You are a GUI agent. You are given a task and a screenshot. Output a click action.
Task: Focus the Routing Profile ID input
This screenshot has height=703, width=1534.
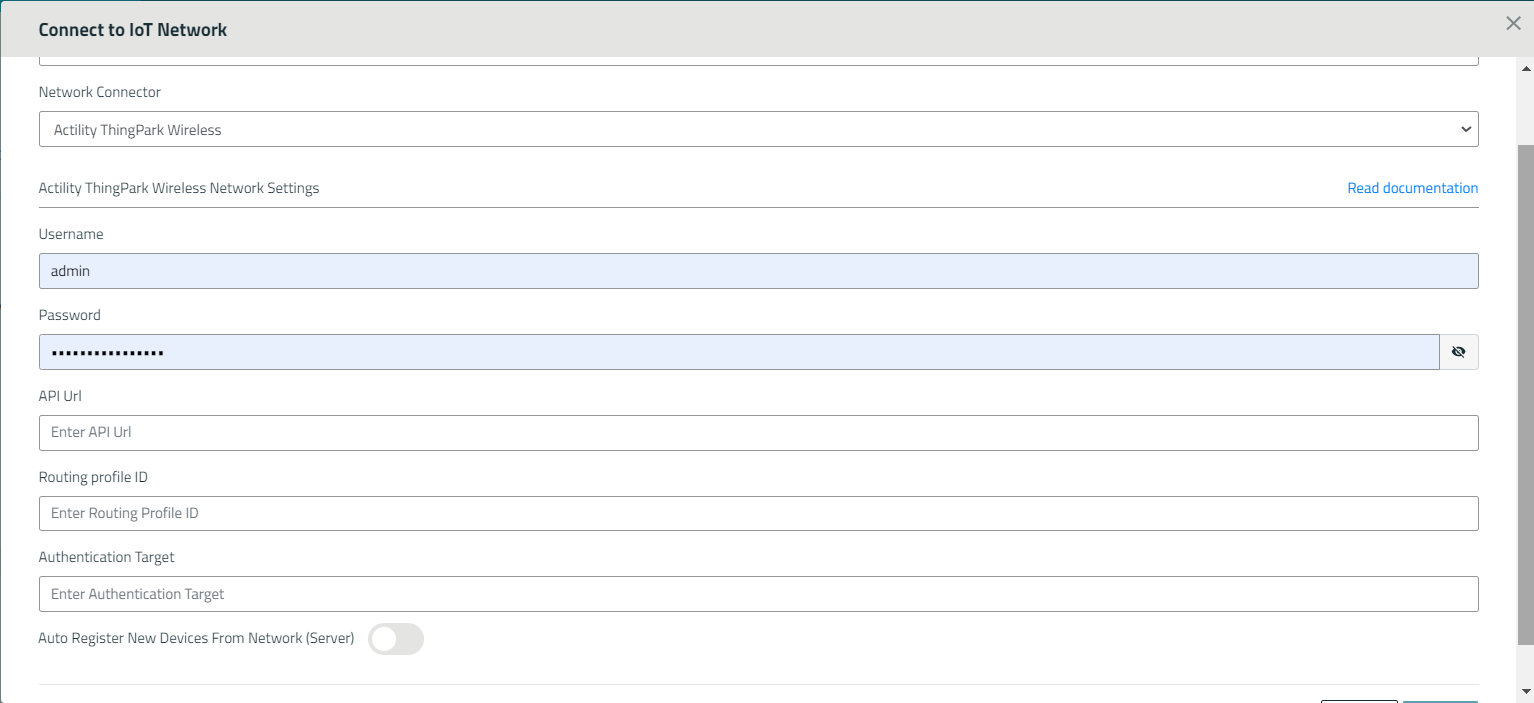tap(758, 514)
